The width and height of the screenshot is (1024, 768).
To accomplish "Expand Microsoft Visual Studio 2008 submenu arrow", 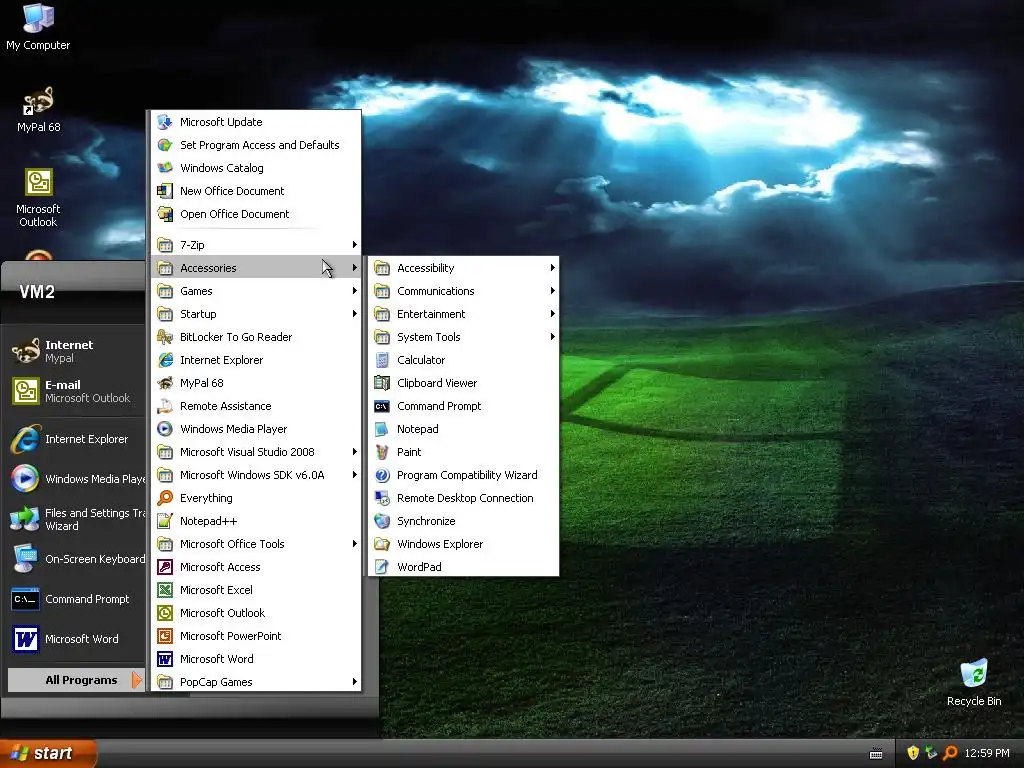I will pos(355,452).
